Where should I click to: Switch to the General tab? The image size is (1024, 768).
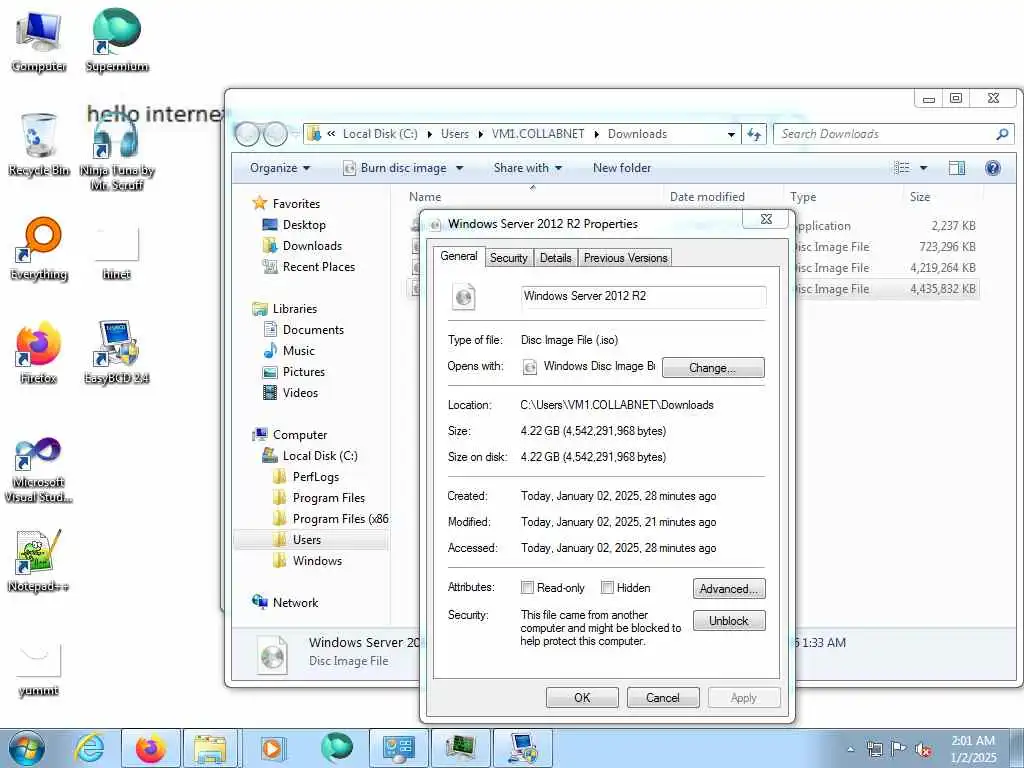point(458,256)
